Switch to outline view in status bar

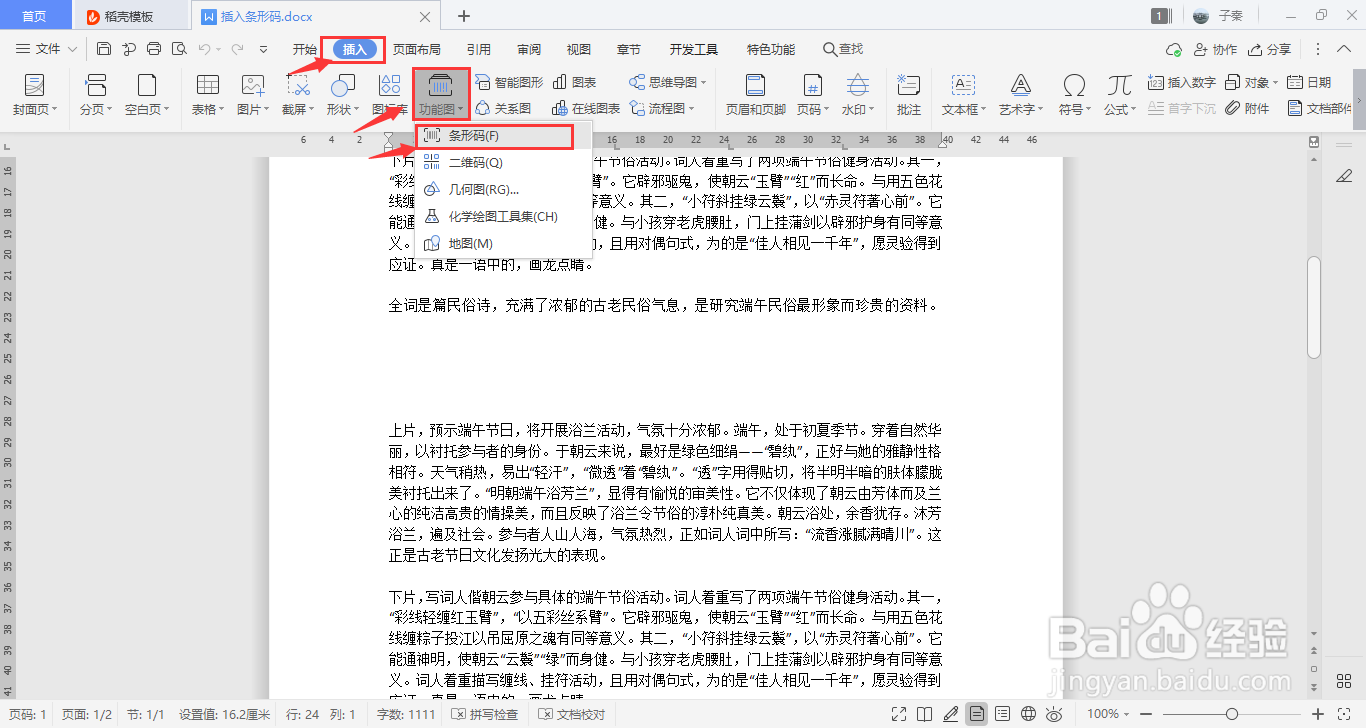click(x=1002, y=714)
